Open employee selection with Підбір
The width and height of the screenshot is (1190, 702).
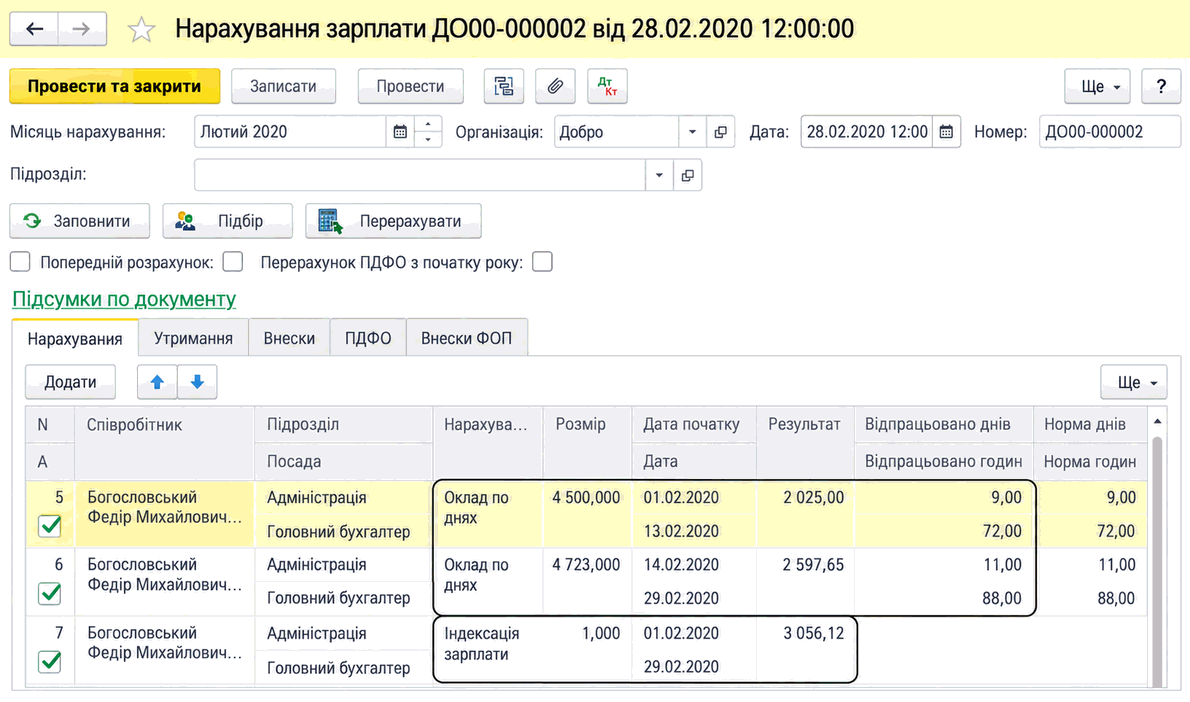point(228,221)
